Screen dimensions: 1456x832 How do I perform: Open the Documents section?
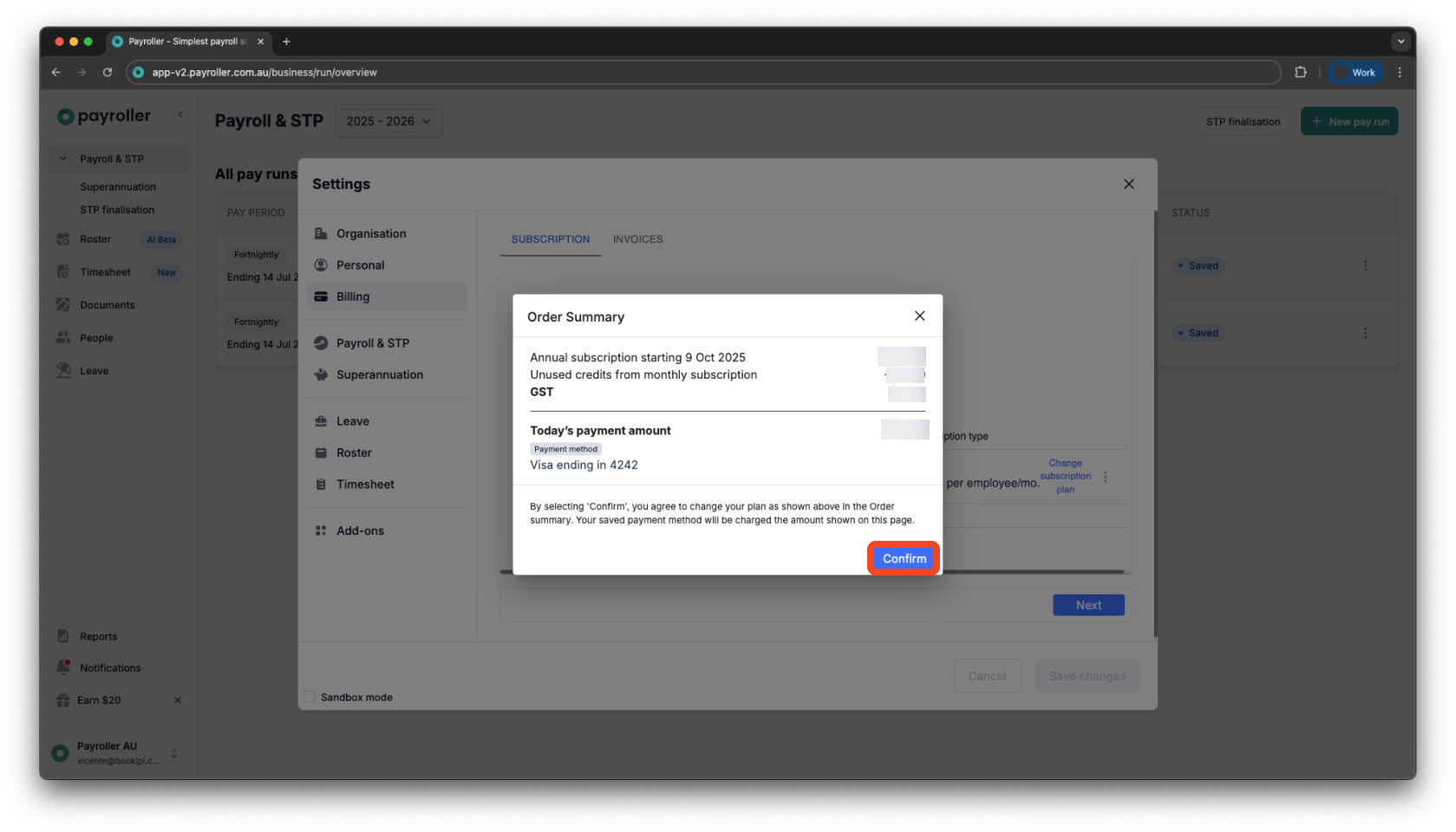click(x=107, y=304)
